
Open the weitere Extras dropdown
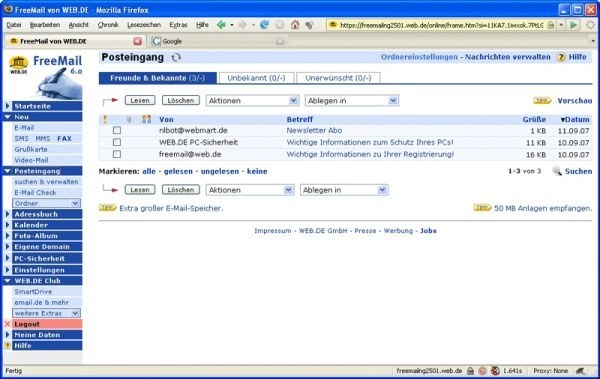[46, 313]
